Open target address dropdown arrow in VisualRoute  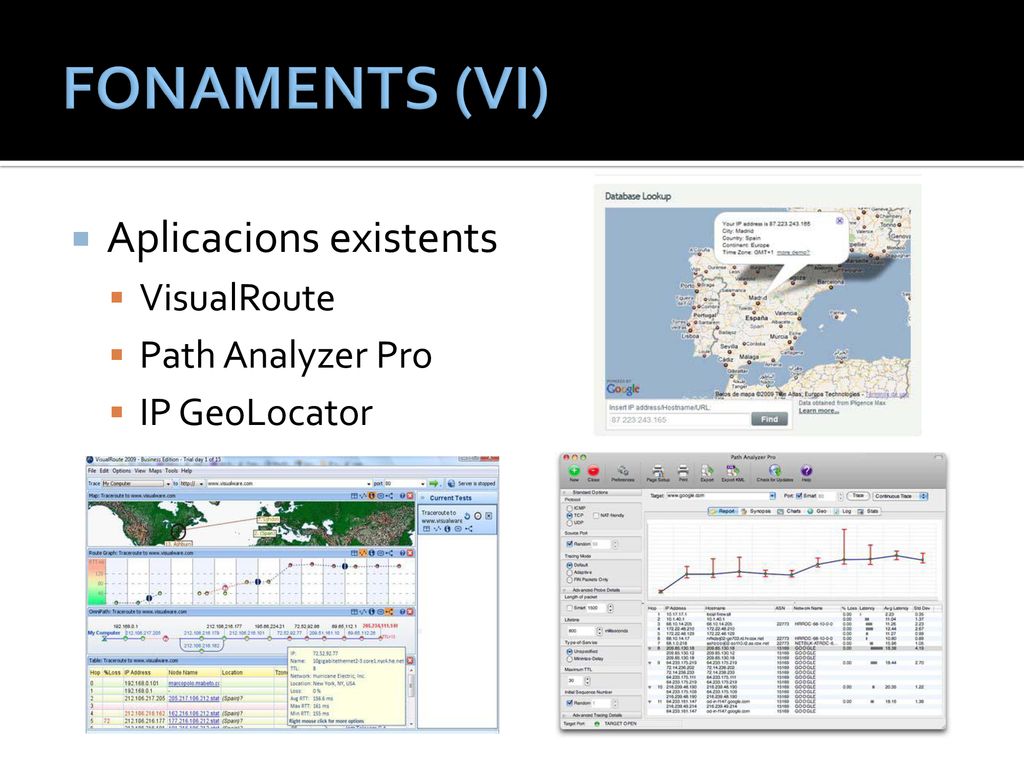(369, 484)
